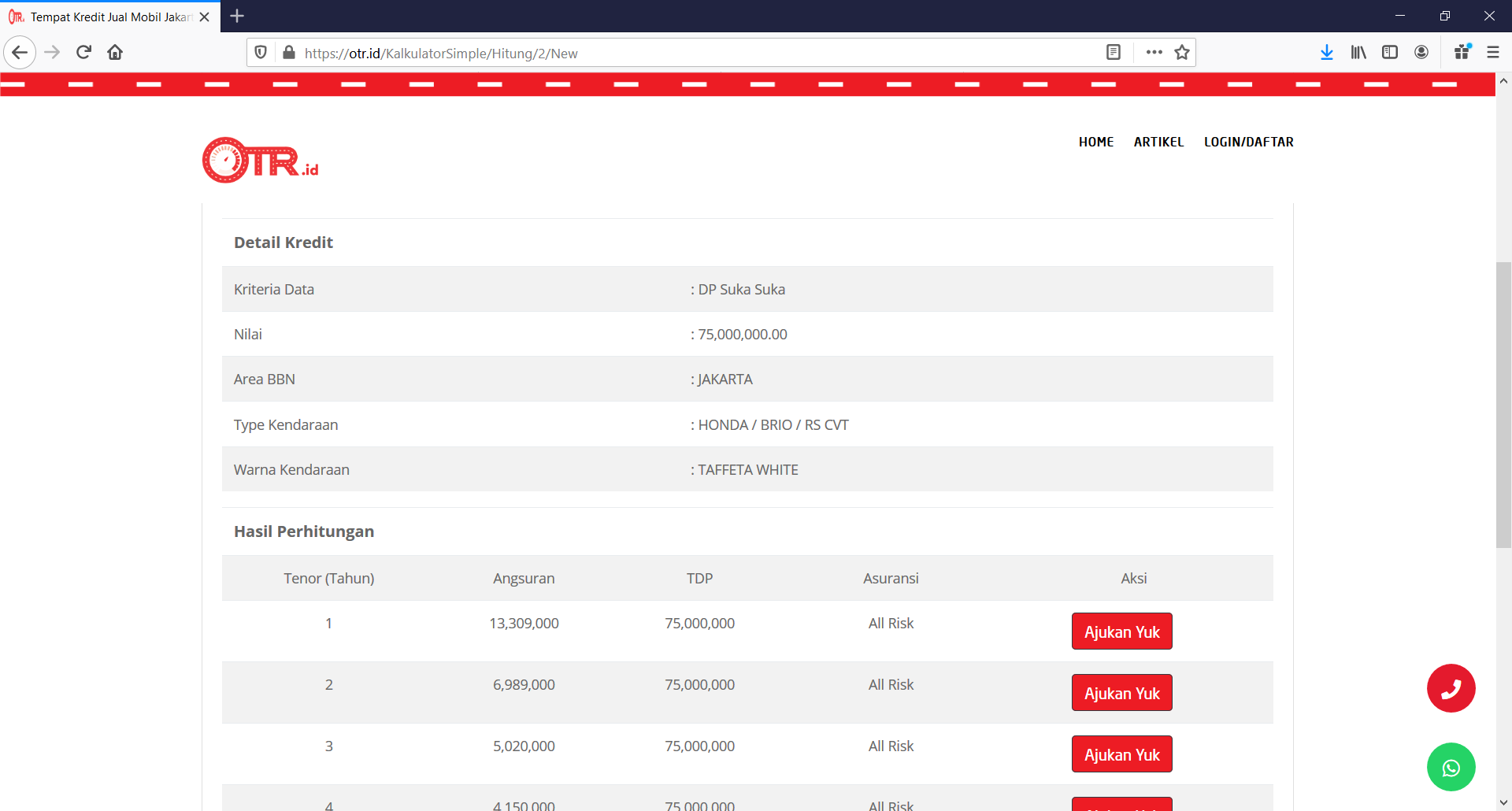Select the angsuran value 6,989,000
1512x811 pixels.
click(x=524, y=685)
